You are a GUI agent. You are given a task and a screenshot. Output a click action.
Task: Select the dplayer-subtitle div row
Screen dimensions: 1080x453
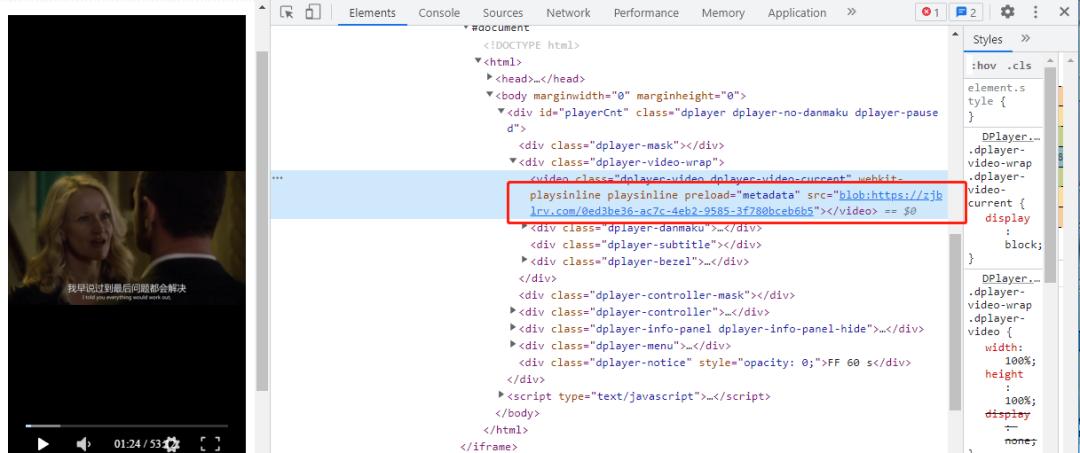coord(645,244)
